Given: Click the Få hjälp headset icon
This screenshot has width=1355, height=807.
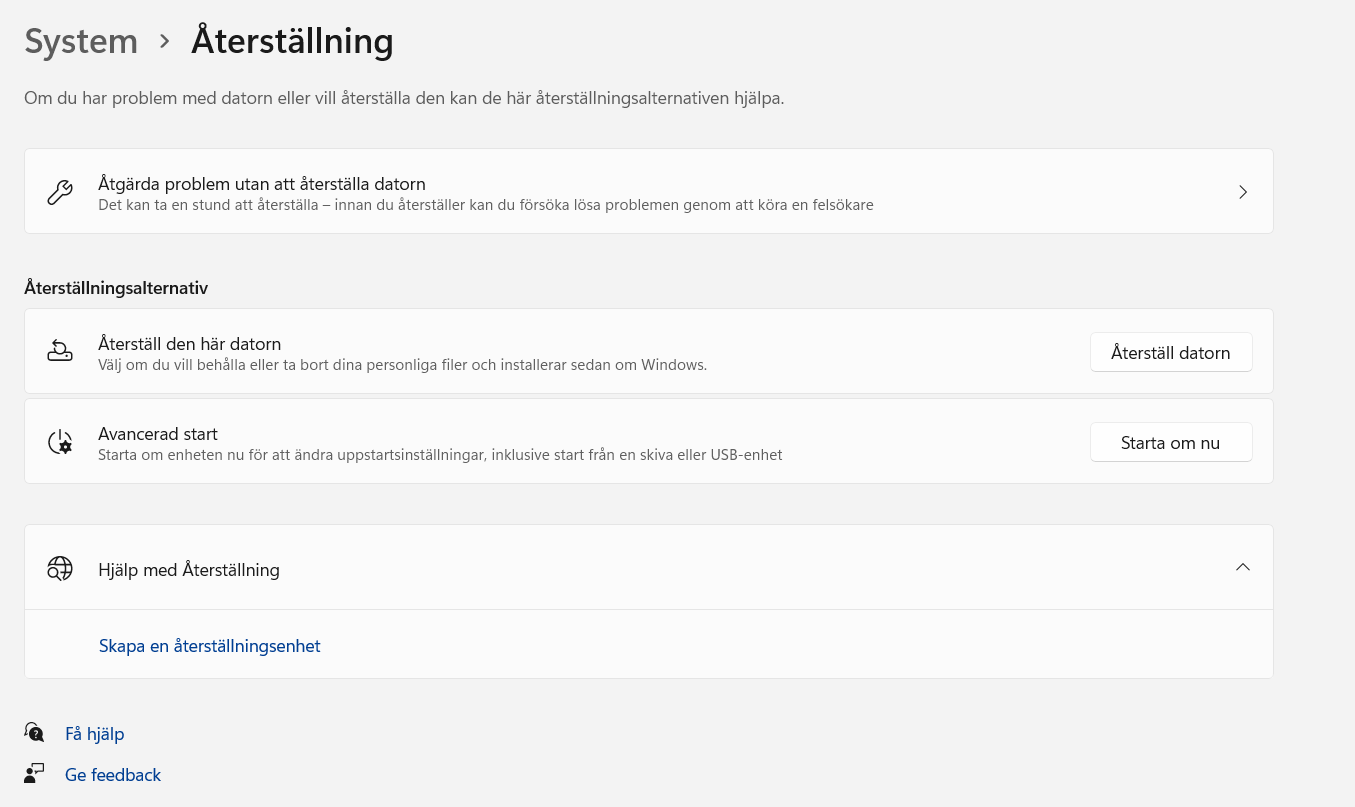Looking at the screenshot, I should (x=35, y=733).
